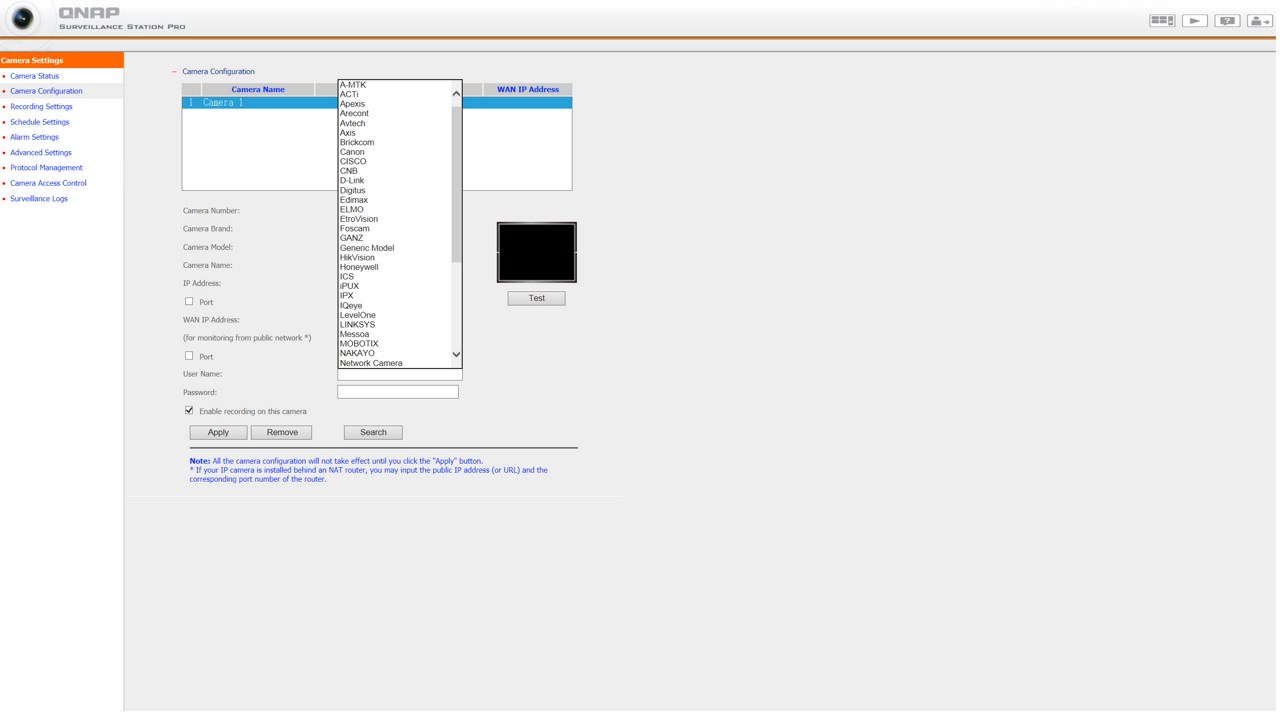1280x715 pixels.
Task: Click the camera preview thumbnail
Action: [x=538, y=253]
